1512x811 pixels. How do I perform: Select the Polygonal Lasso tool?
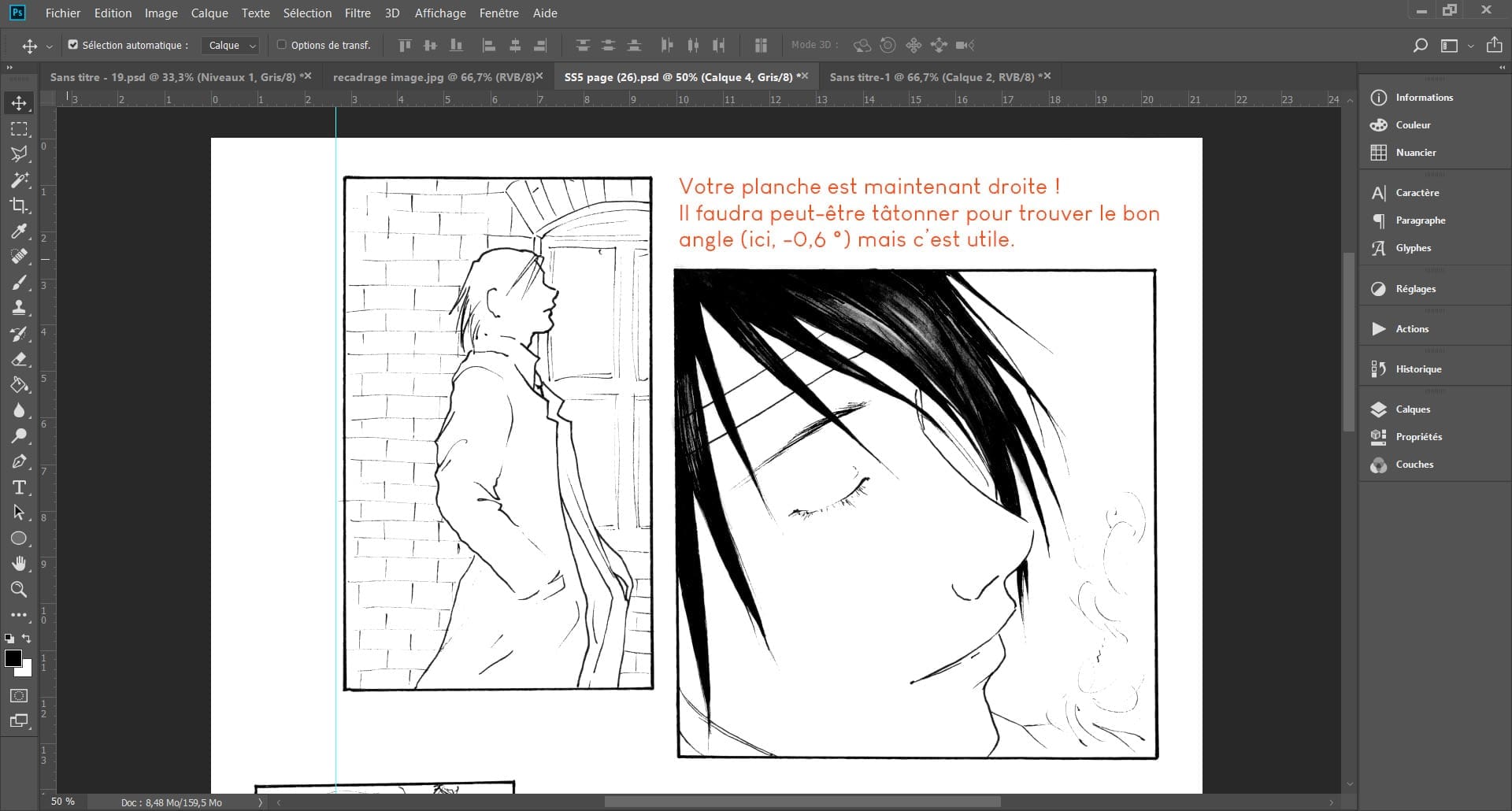pyautogui.click(x=20, y=154)
